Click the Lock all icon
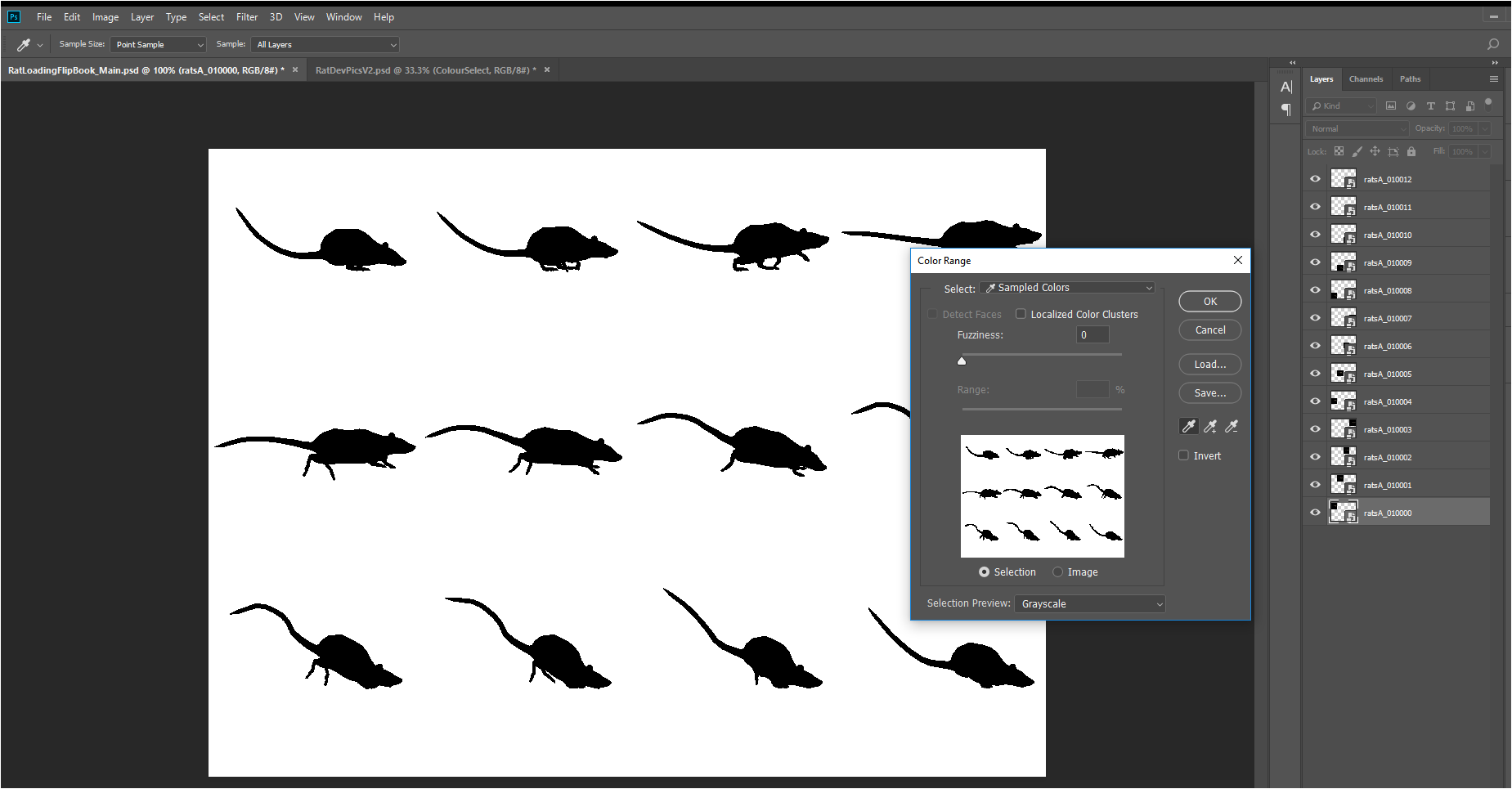Viewport: 1512px width, 789px height. pos(1411,151)
